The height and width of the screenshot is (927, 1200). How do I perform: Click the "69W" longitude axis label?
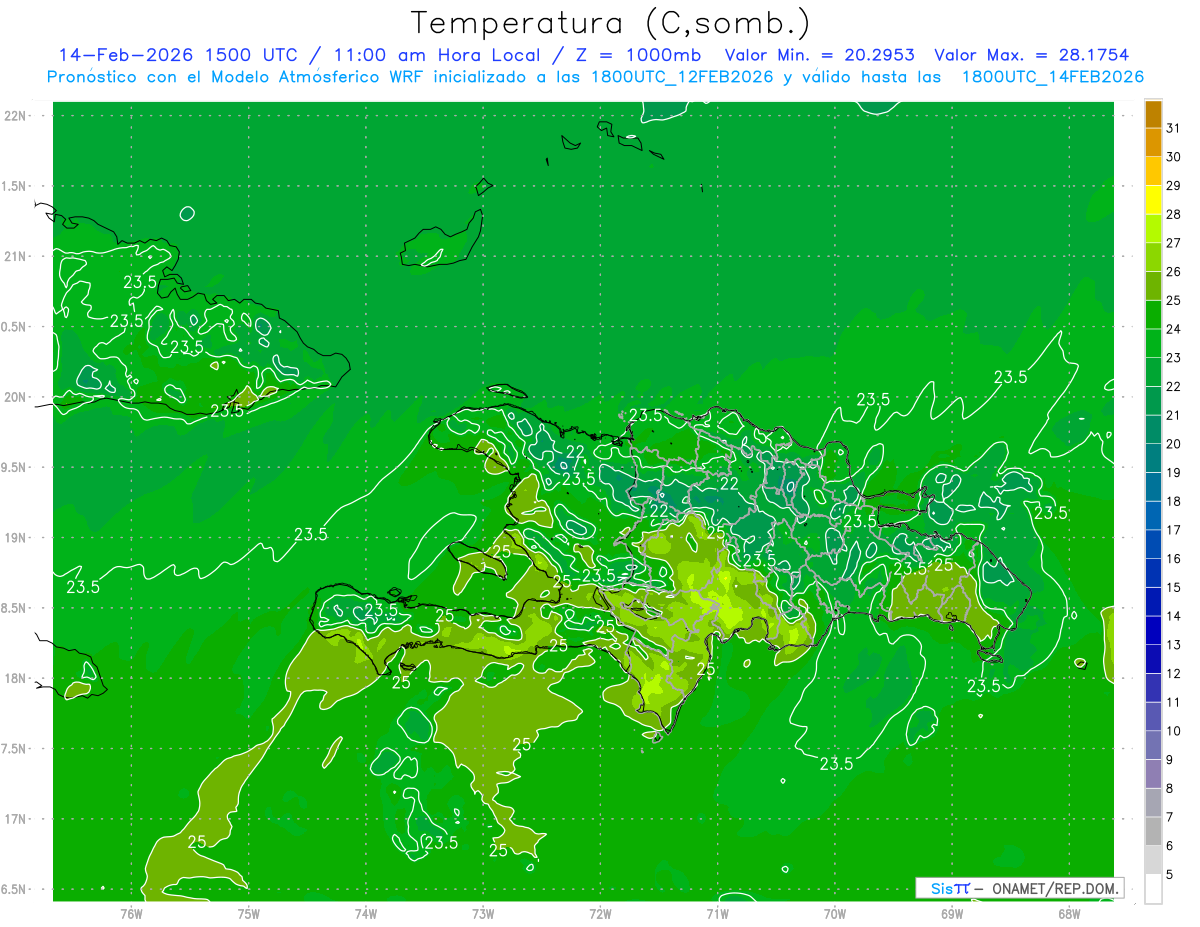pos(951,914)
